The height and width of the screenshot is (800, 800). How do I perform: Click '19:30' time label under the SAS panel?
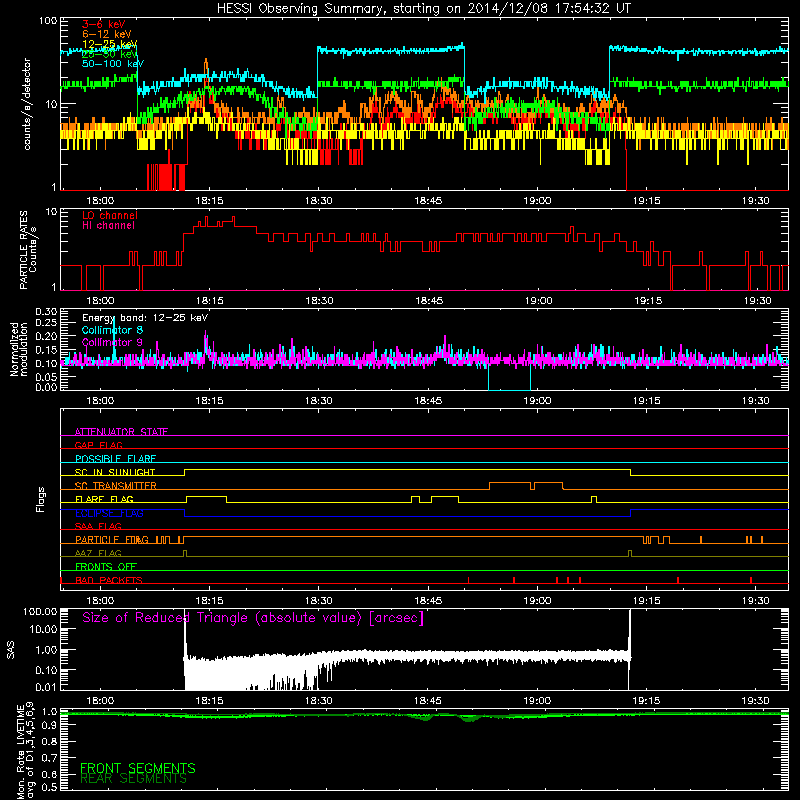tap(756, 701)
